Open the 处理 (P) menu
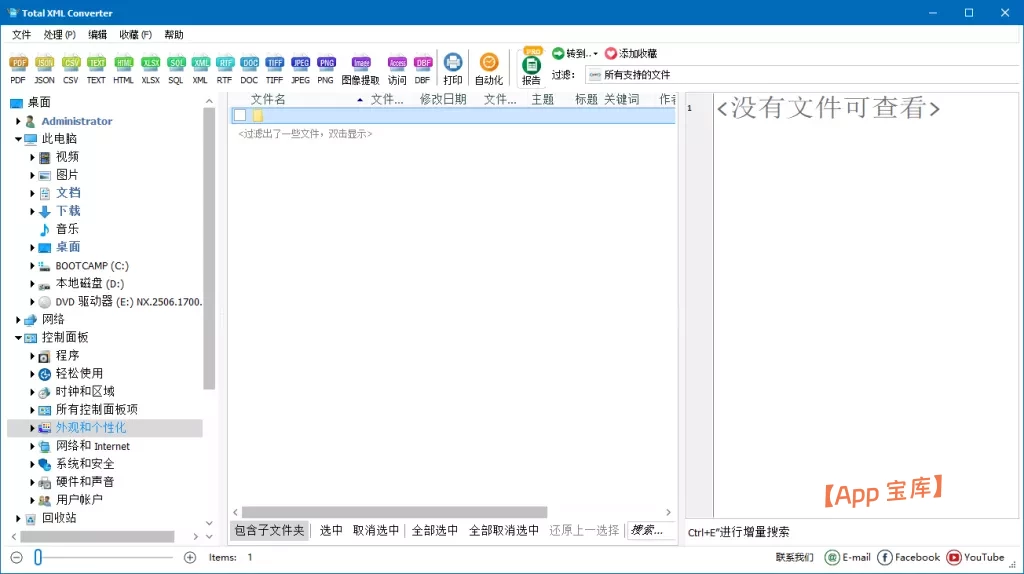1024x574 pixels. tap(59, 35)
